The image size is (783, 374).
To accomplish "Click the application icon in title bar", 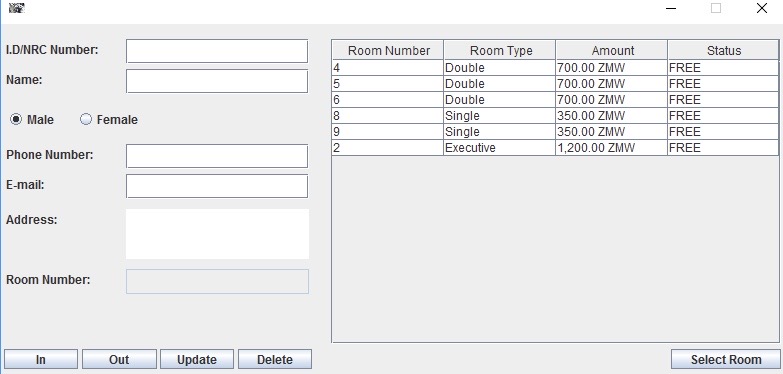I will [x=16, y=8].
